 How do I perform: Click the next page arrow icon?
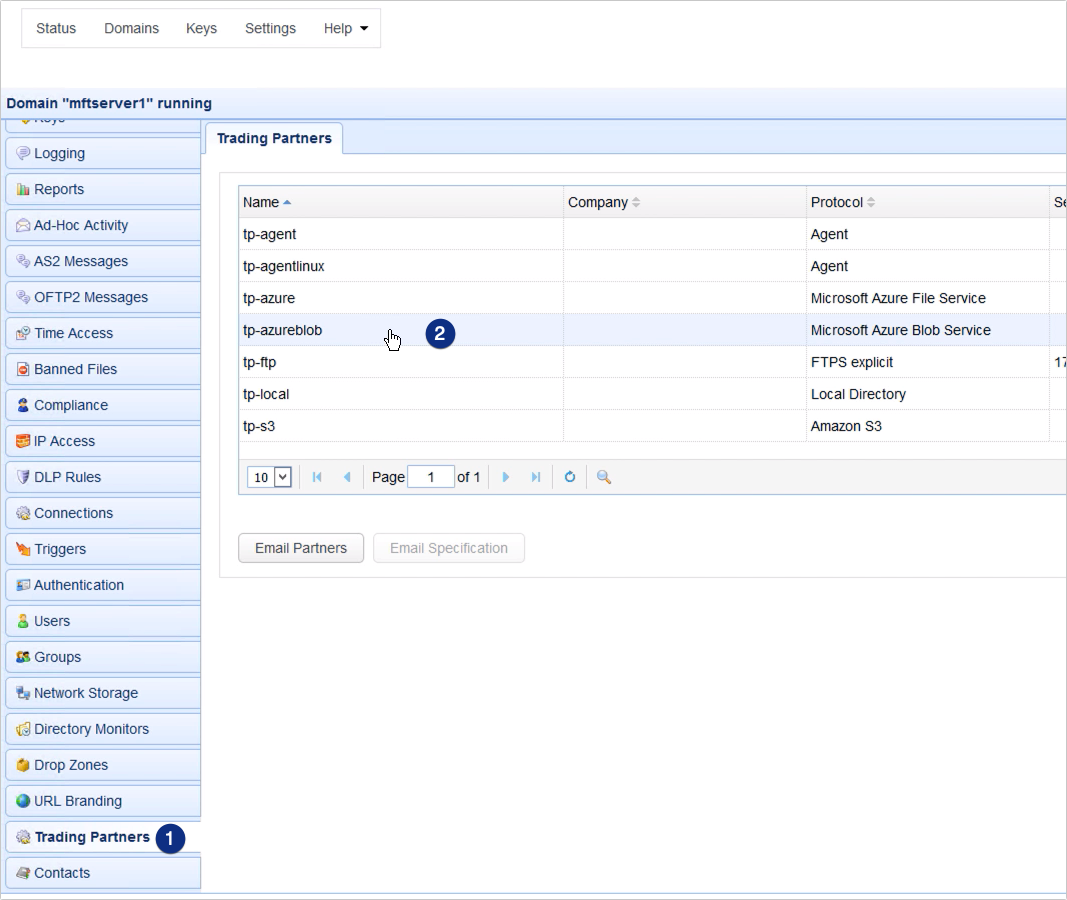pyautogui.click(x=506, y=477)
